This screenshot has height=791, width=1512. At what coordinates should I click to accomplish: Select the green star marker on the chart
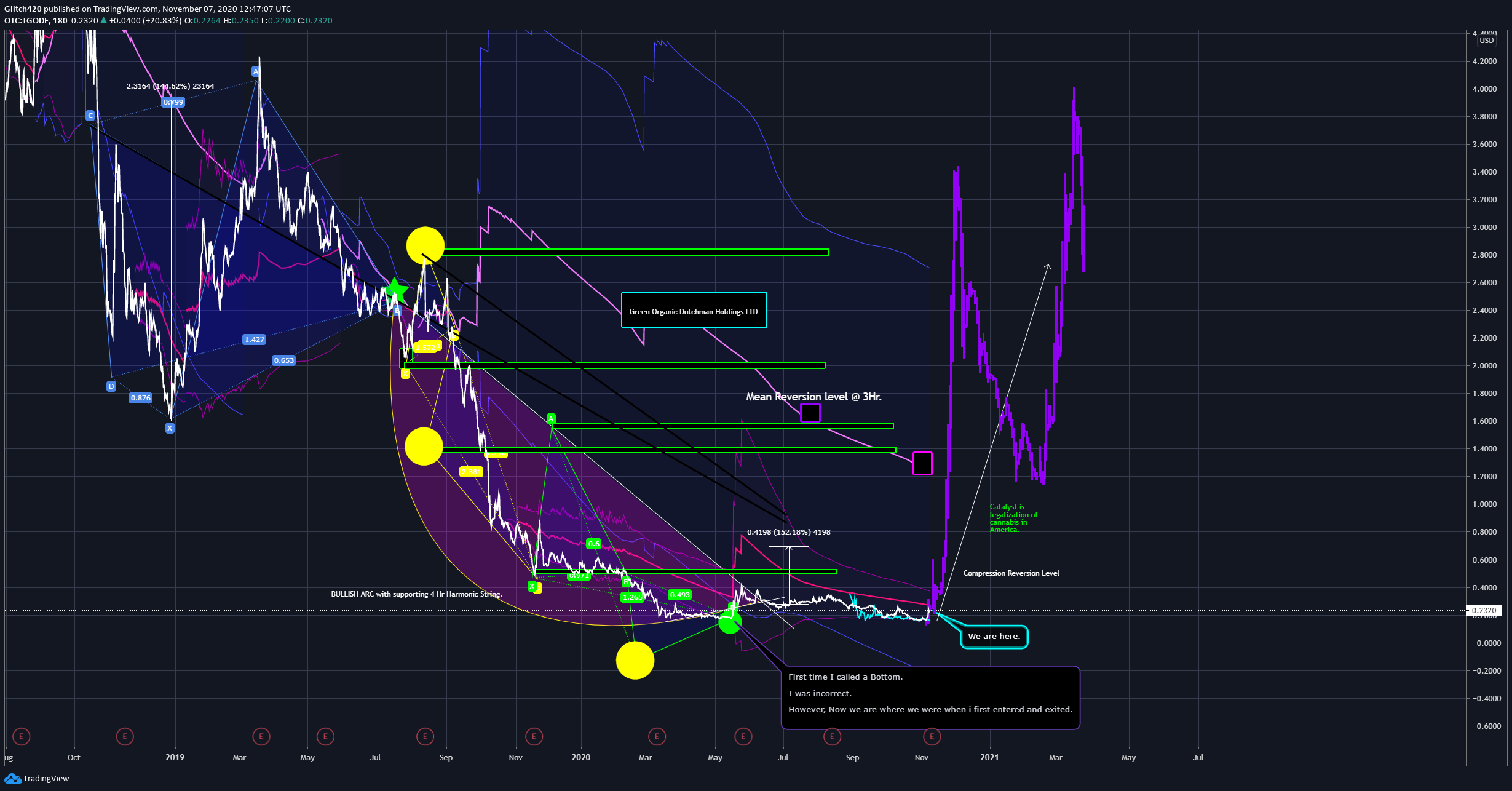tap(395, 291)
